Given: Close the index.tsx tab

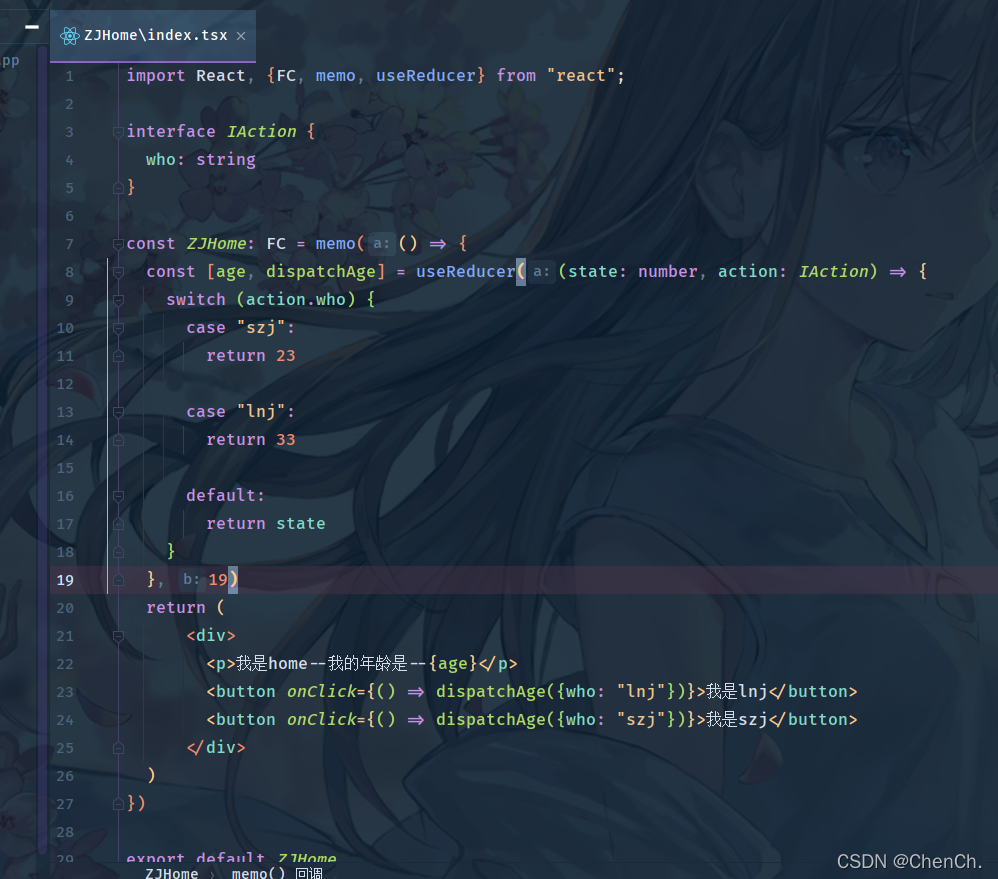Looking at the screenshot, I should click(240, 35).
